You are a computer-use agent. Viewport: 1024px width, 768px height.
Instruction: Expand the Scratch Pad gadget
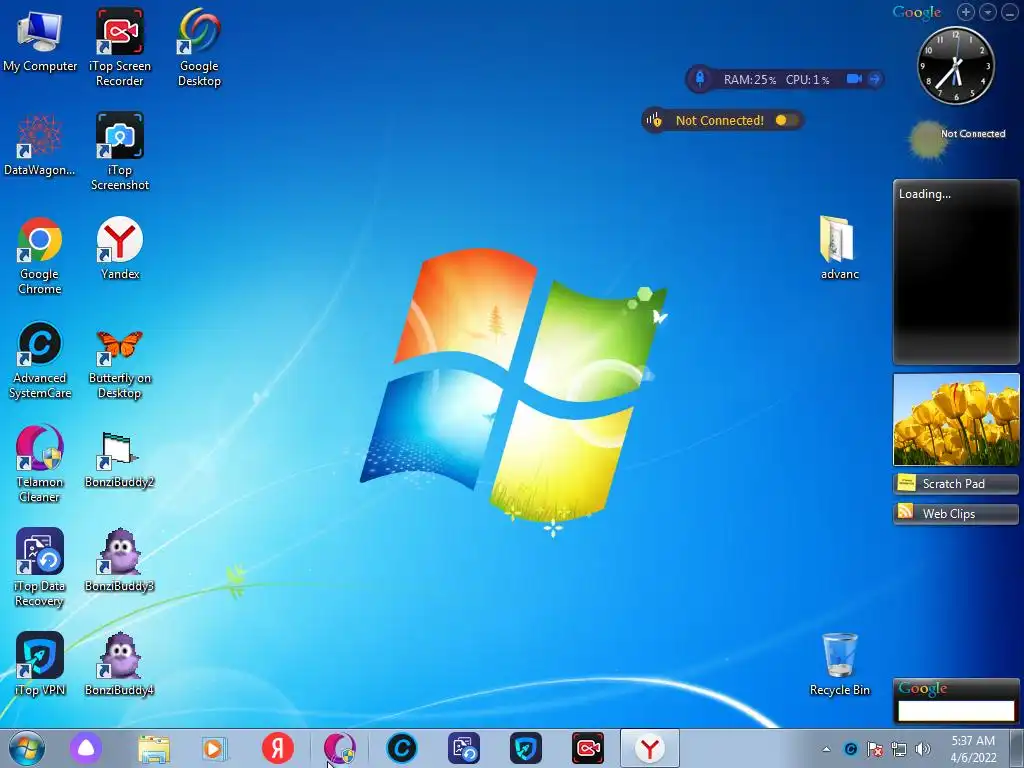pyautogui.click(x=956, y=484)
